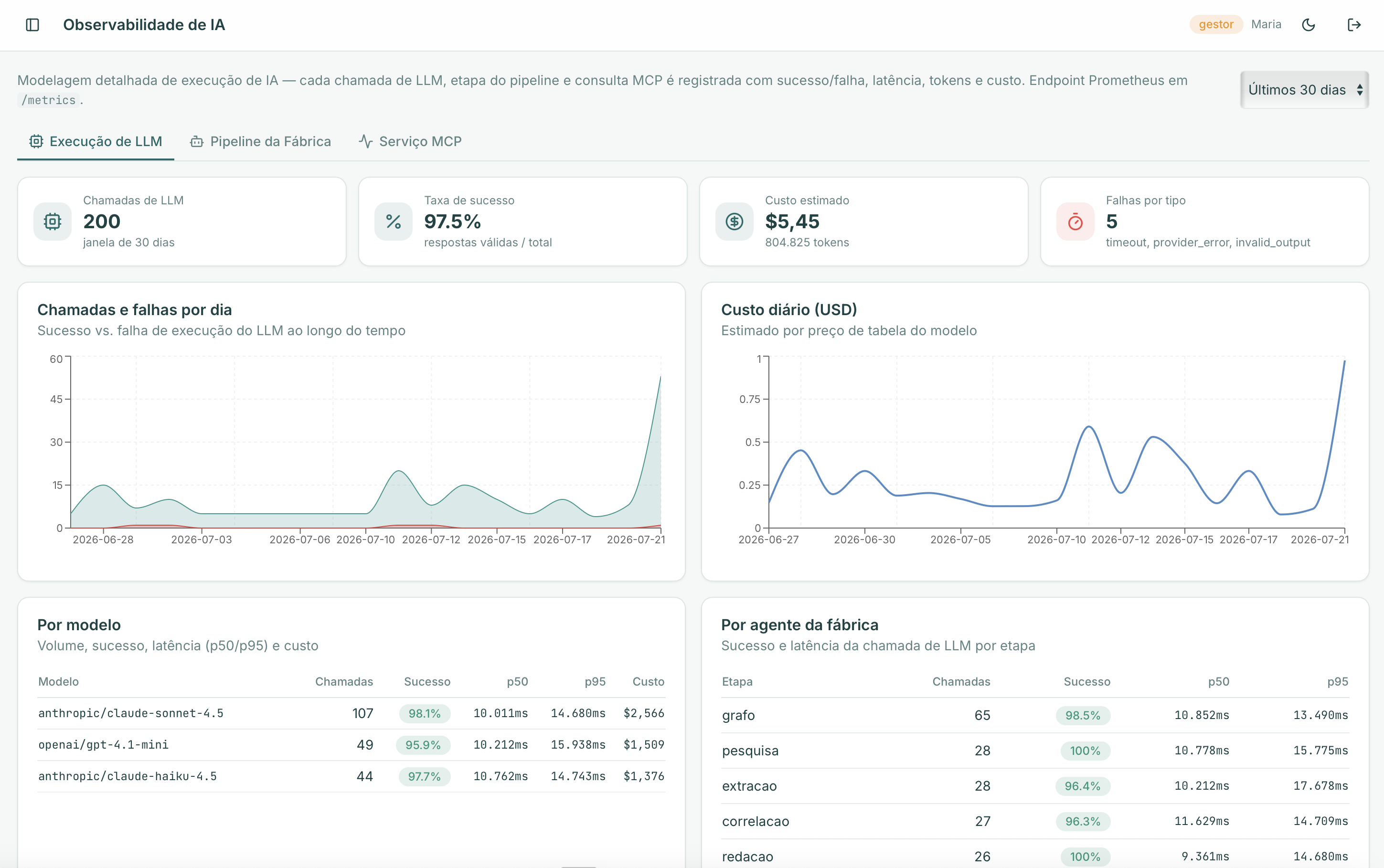
Task: Click the $5,45 estimated cost
Action: tap(792, 222)
